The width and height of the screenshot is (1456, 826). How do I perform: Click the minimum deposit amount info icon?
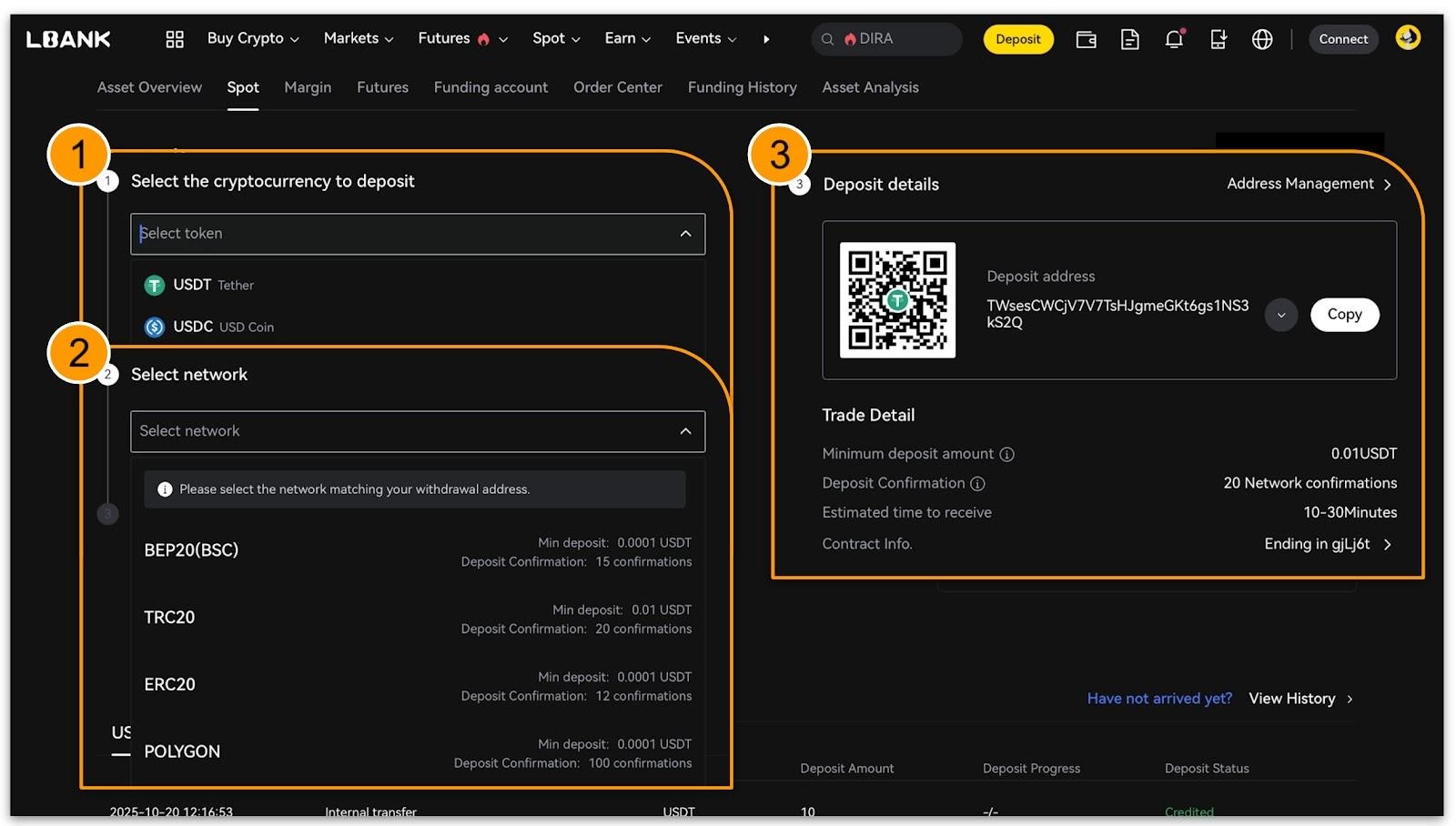1006,454
